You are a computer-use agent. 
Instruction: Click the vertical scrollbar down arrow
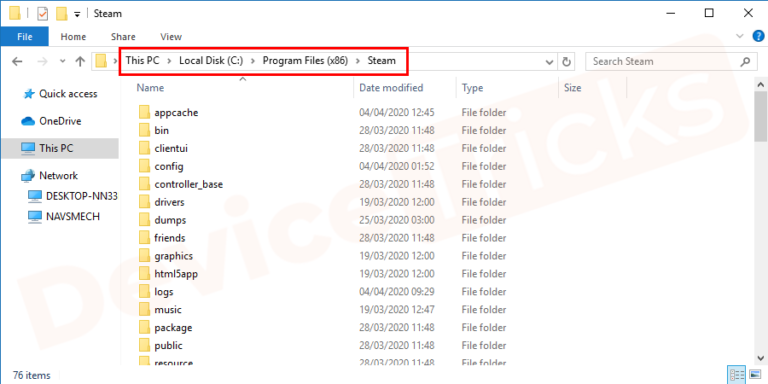pyautogui.click(x=761, y=358)
